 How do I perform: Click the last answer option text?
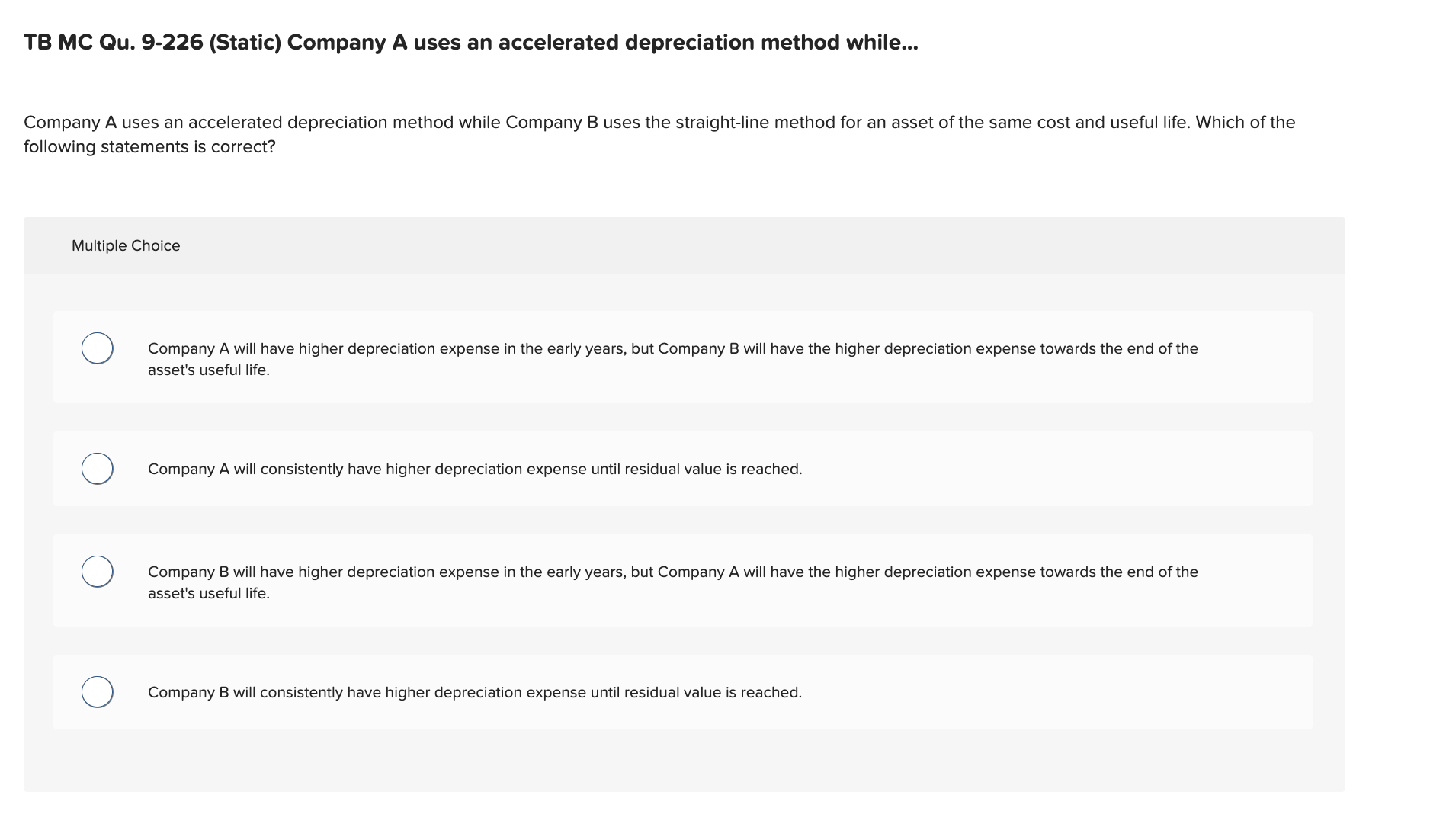point(474,692)
